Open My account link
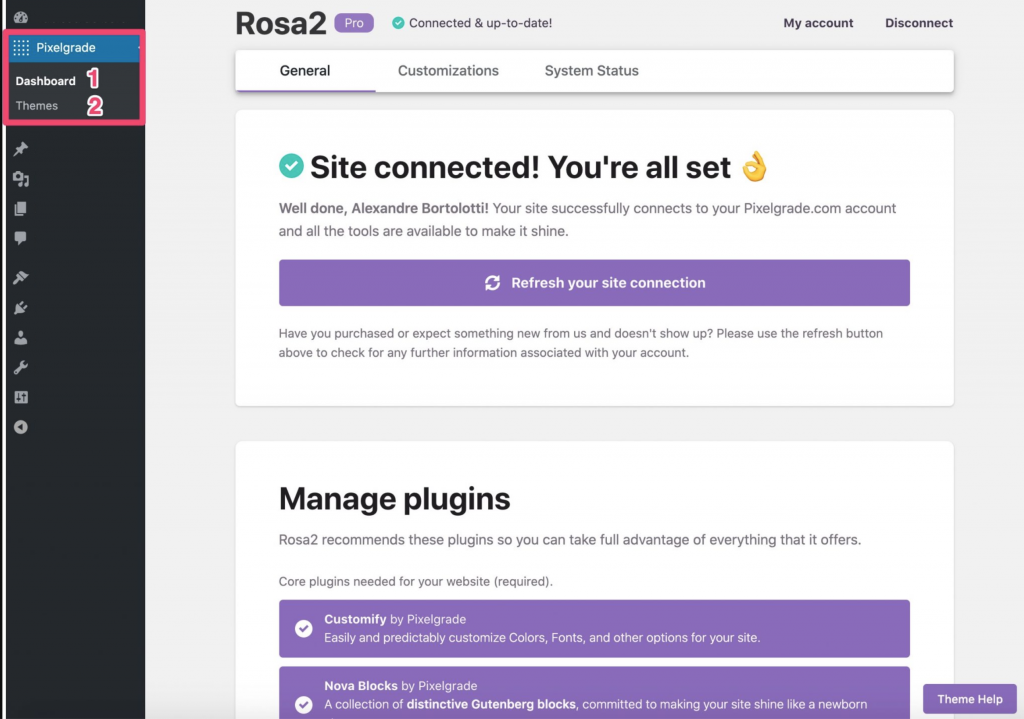This screenshot has height=719, width=1024. 818,22
